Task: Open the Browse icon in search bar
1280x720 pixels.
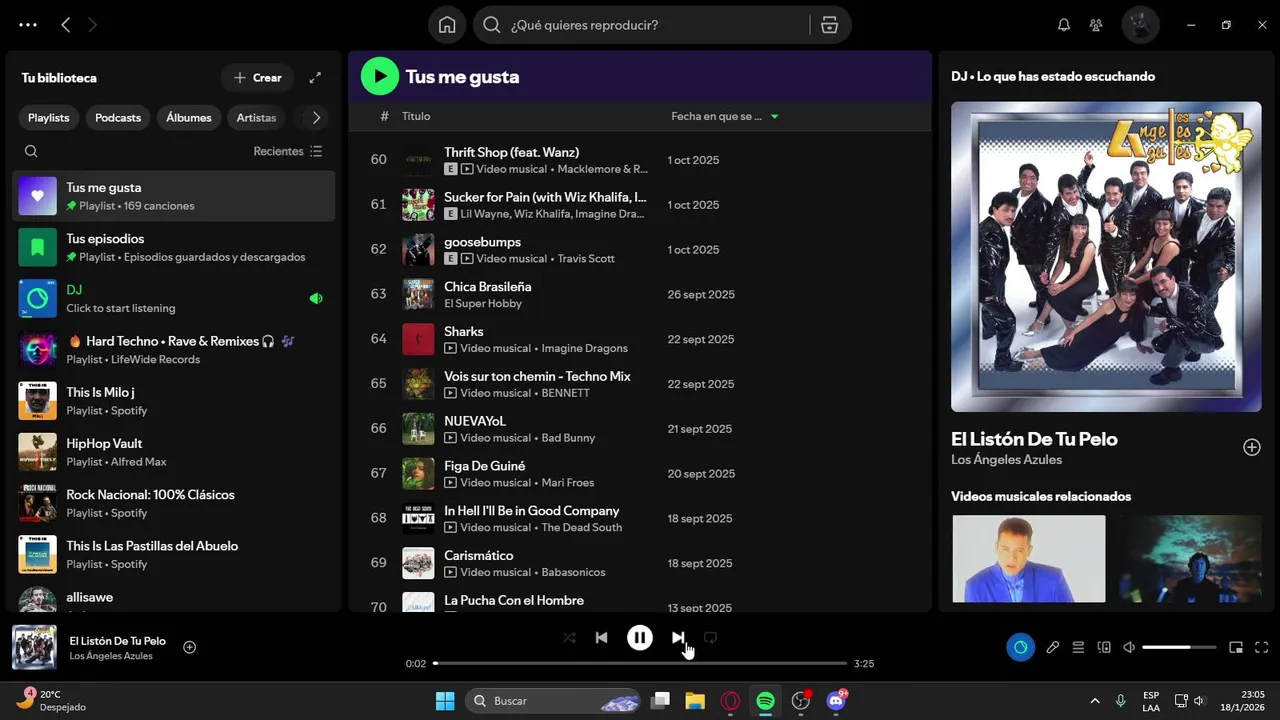Action: point(829,25)
